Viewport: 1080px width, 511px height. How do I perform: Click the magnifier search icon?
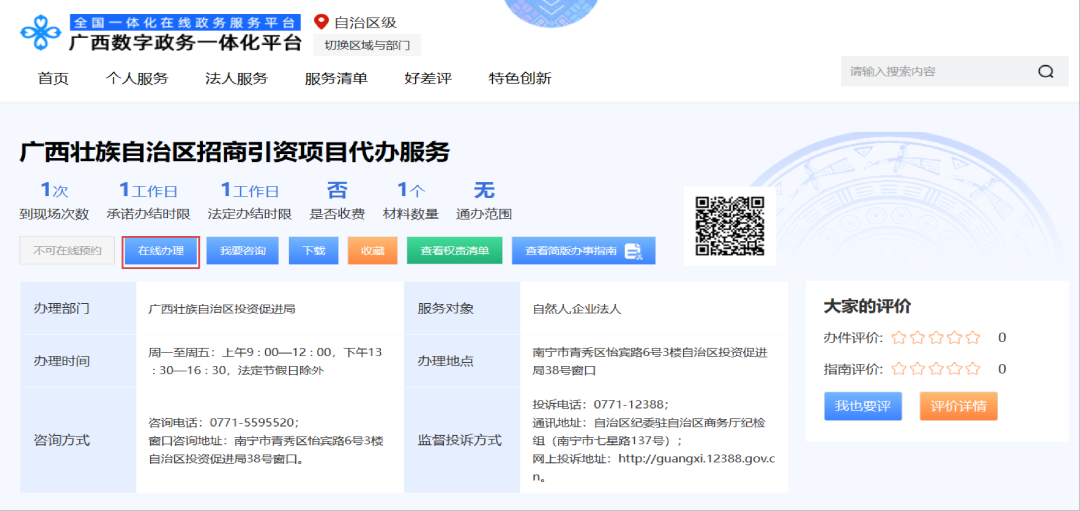click(x=1046, y=72)
